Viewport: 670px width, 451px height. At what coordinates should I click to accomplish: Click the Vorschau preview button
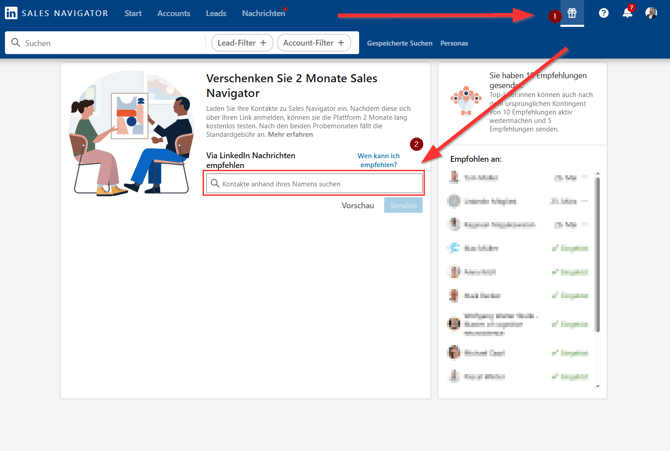(358, 205)
